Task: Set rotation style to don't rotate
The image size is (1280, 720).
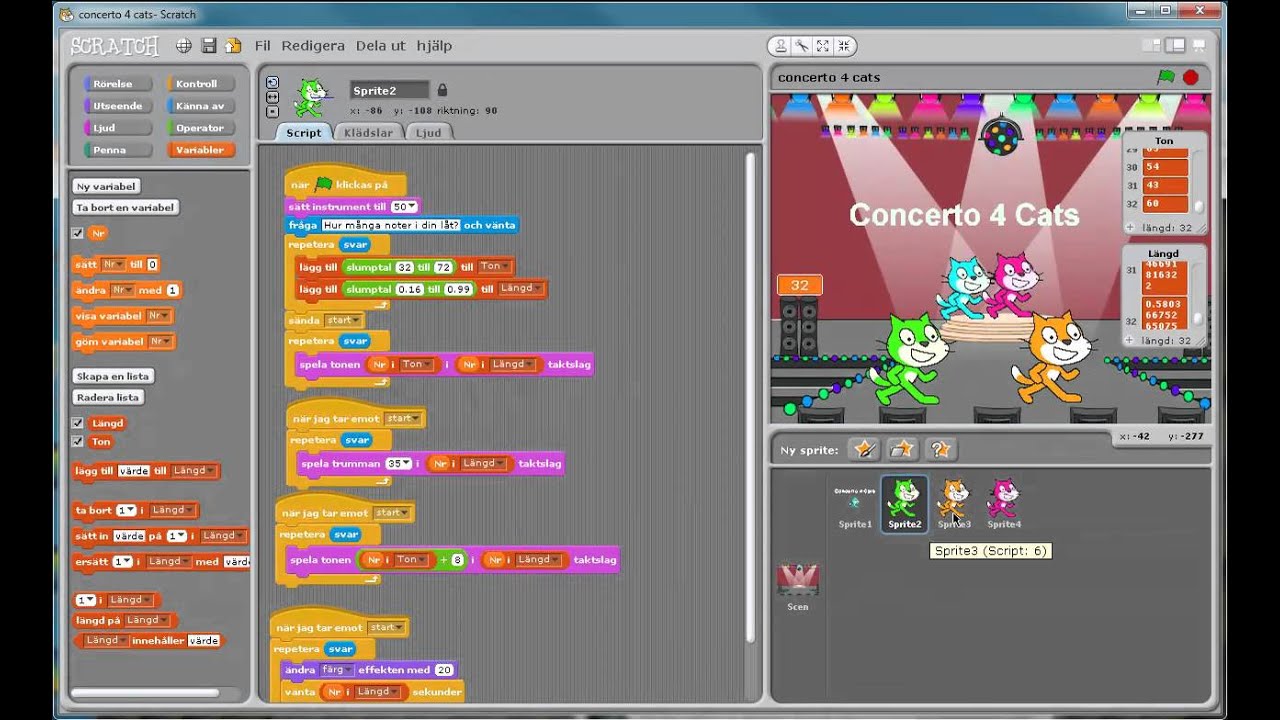Action: [x=272, y=112]
